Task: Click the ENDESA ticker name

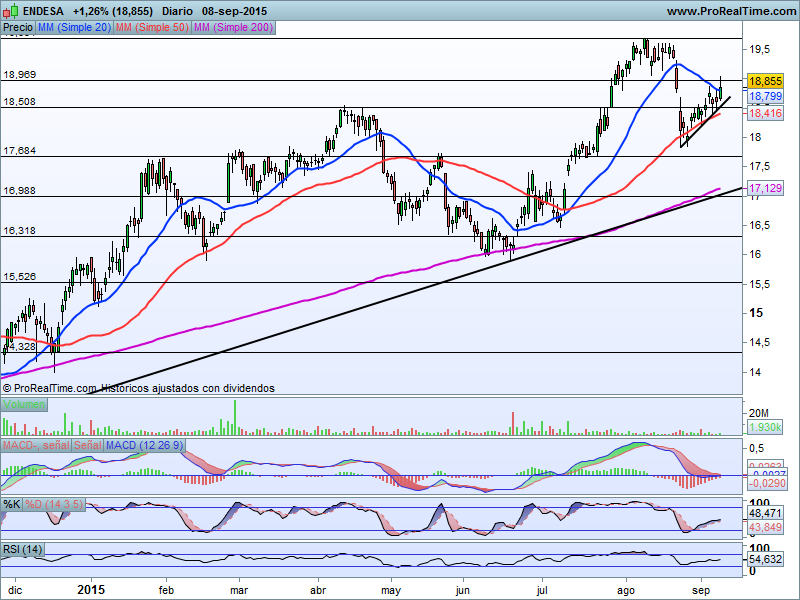Action: point(43,11)
